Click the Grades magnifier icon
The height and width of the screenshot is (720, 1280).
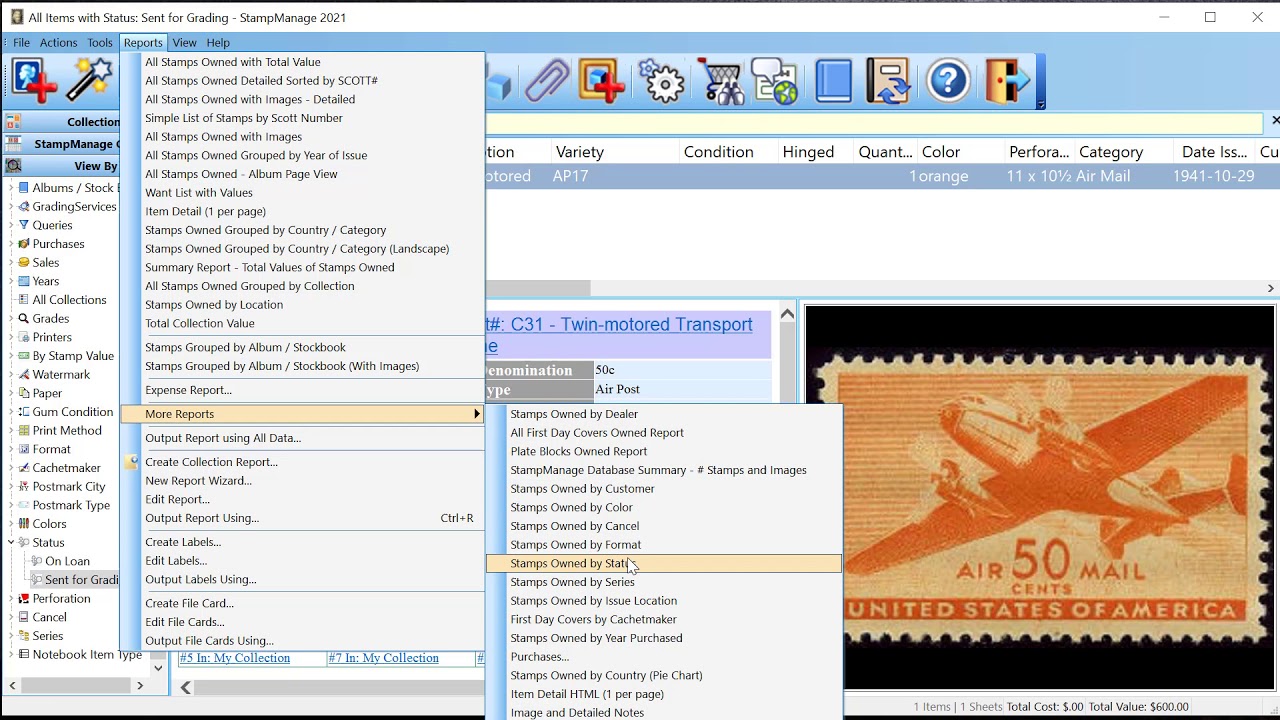[24, 319]
